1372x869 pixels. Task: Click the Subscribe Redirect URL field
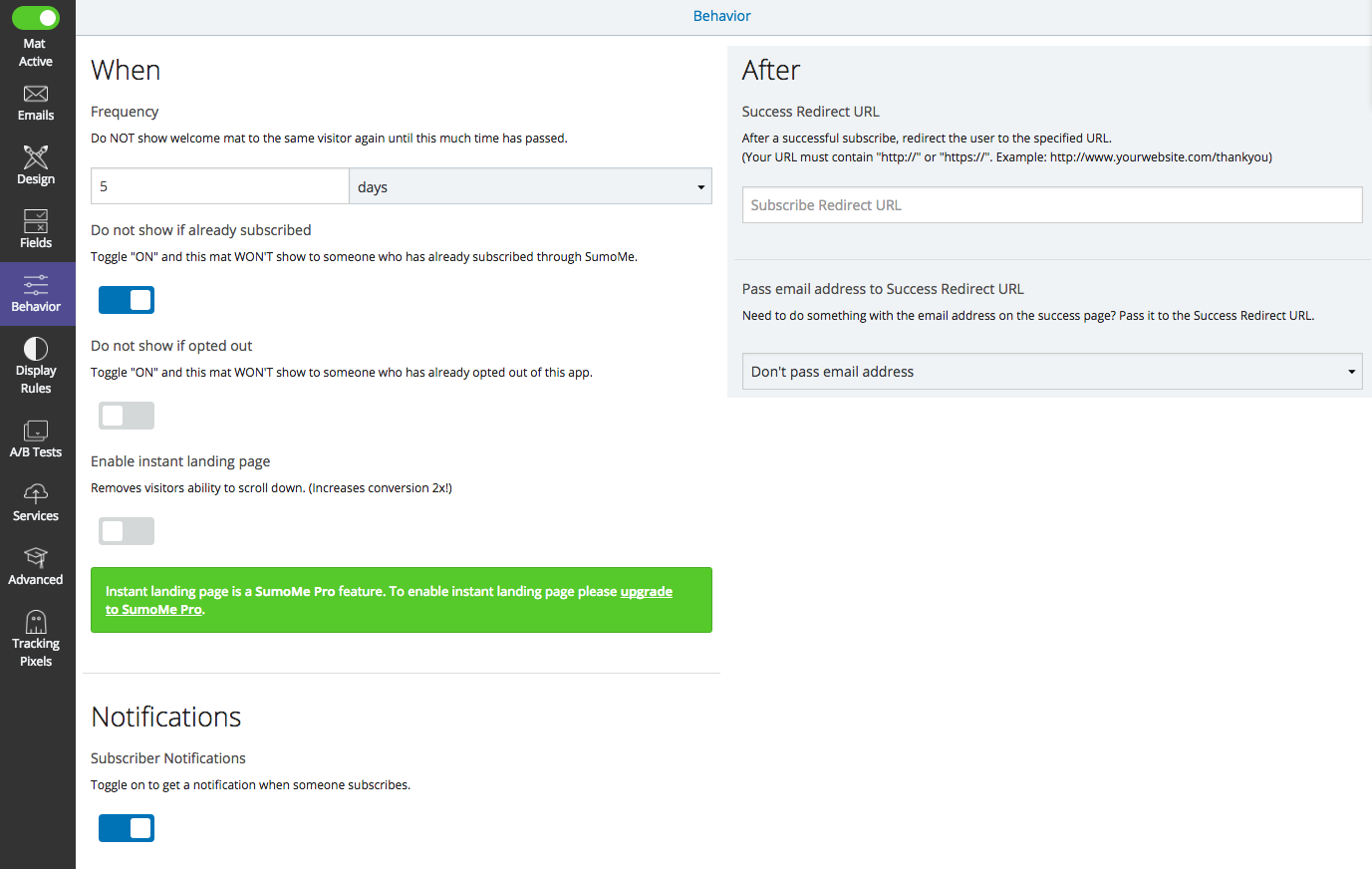click(x=1051, y=205)
